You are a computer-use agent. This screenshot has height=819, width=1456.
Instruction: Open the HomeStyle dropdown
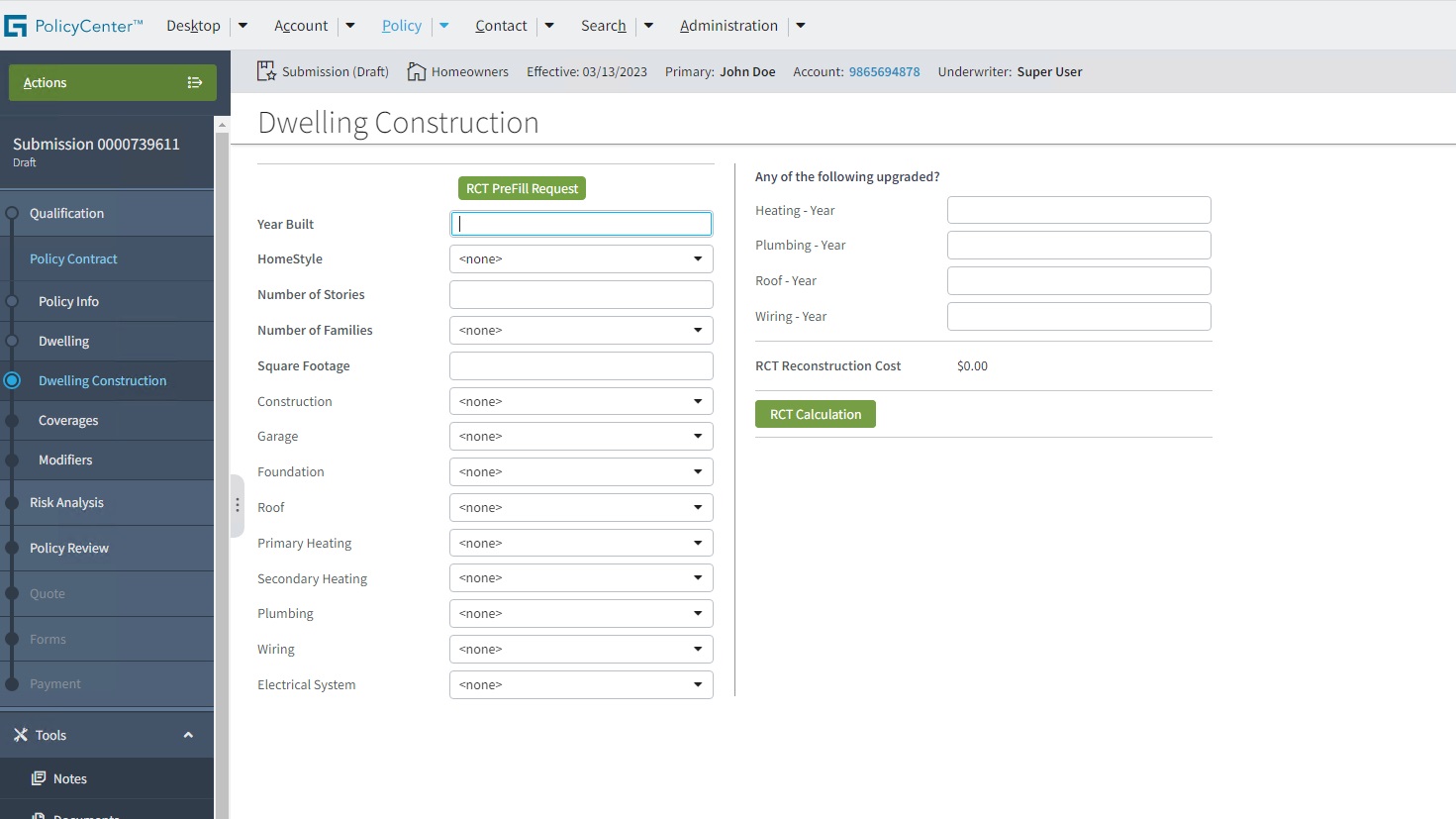pos(581,259)
